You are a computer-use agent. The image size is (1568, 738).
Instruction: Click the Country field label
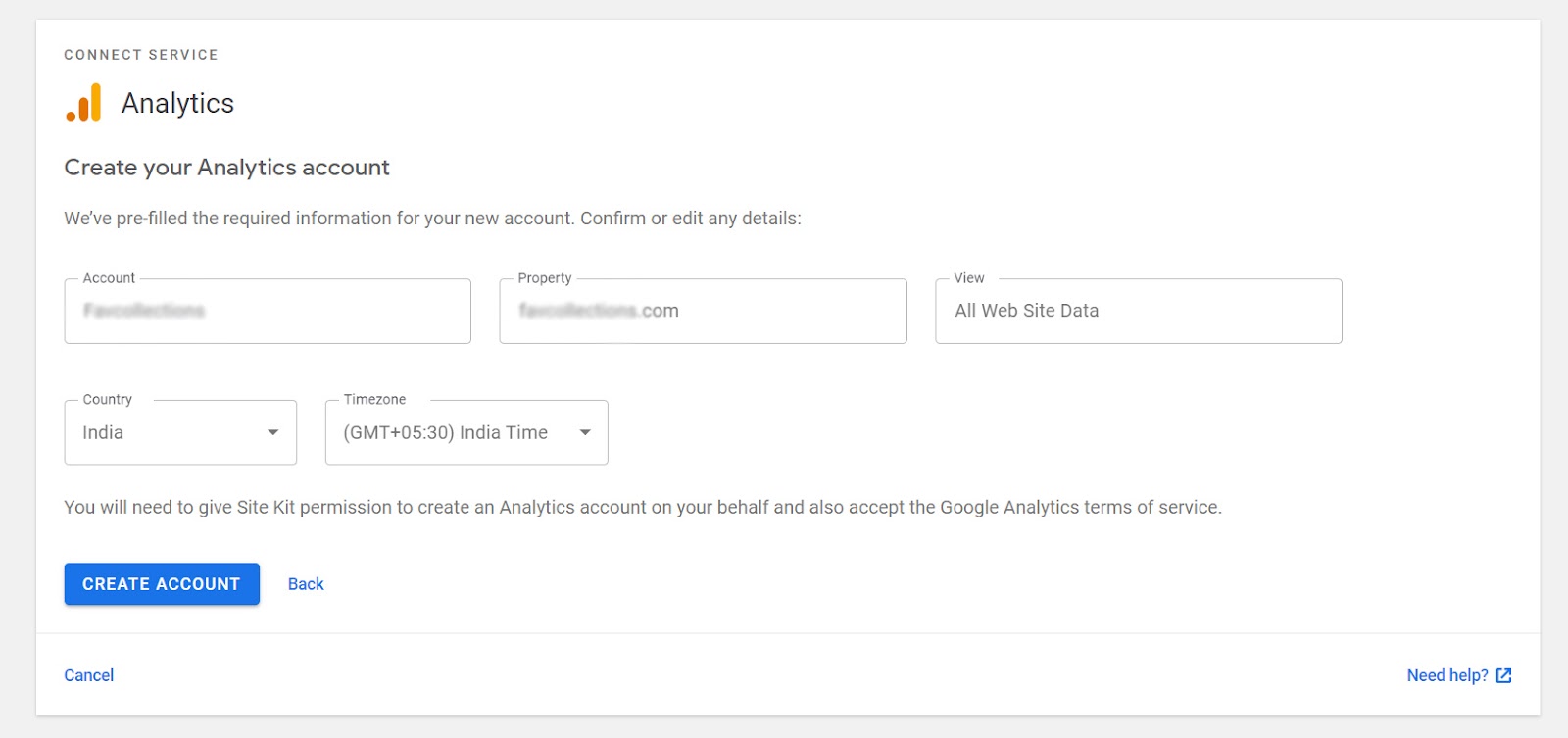coord(107,399)
